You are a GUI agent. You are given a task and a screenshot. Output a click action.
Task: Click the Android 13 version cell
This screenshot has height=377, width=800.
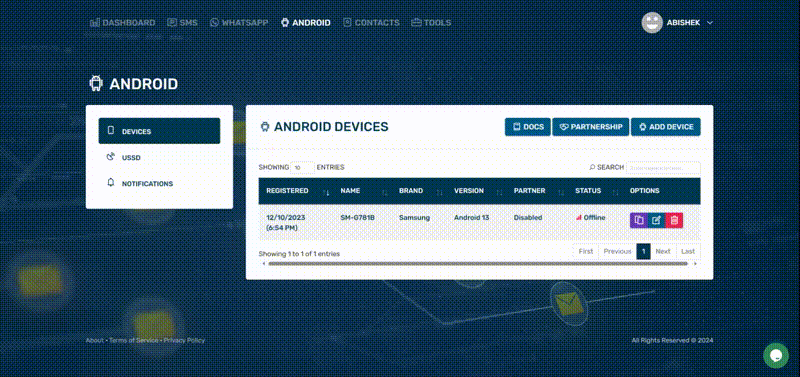471,218
